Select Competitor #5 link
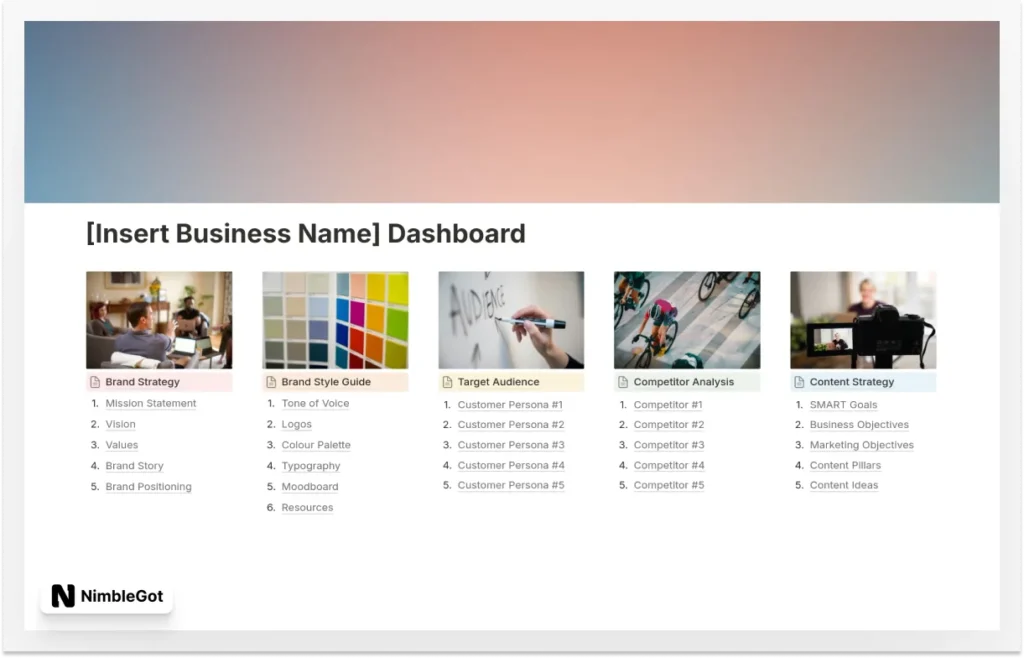The height and width of the screenshot is (658, 1024). pyautogui.click(x=669, y=486)
